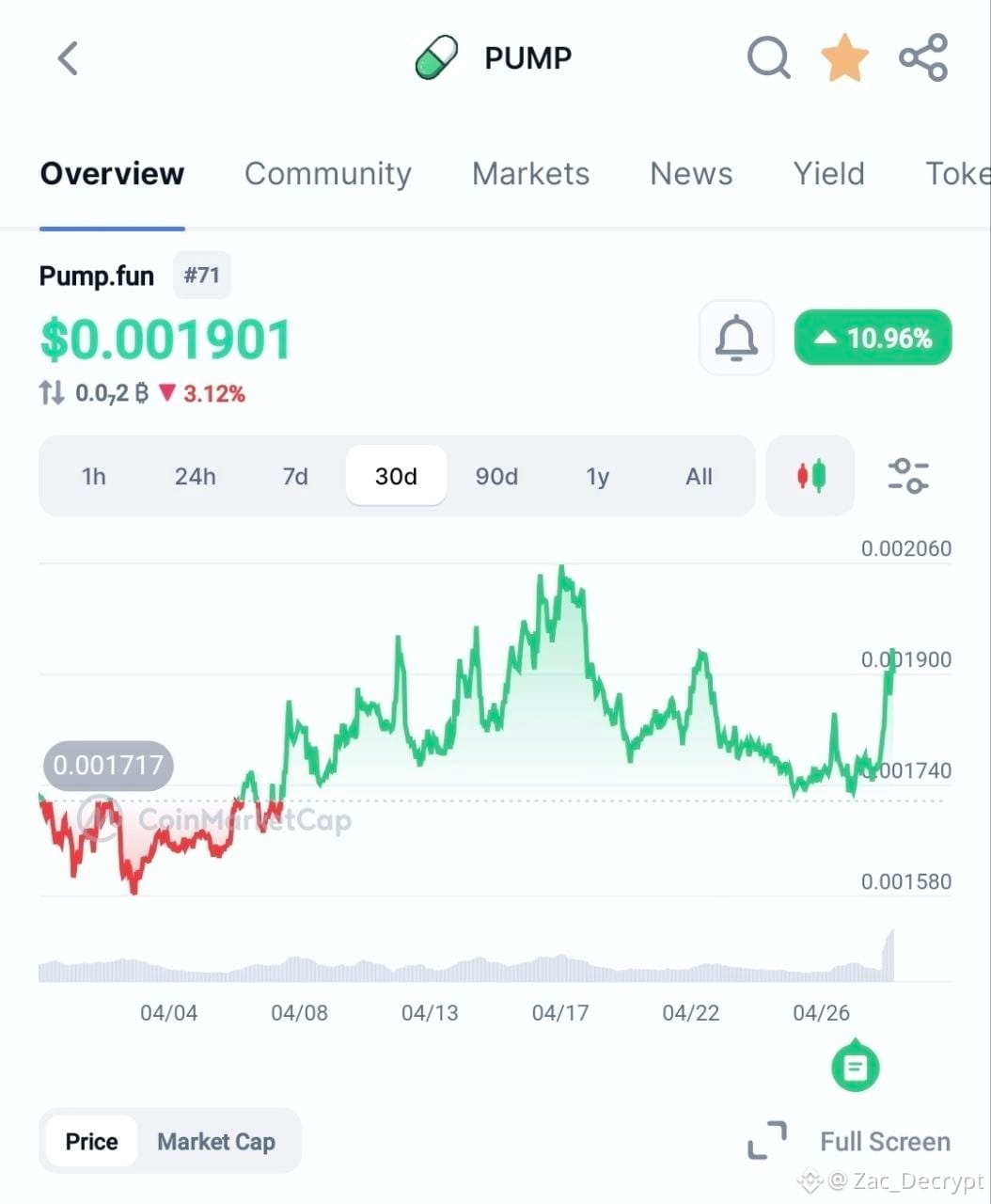
Task: Tap the 04/17 date label
Action: (559, 1013)
